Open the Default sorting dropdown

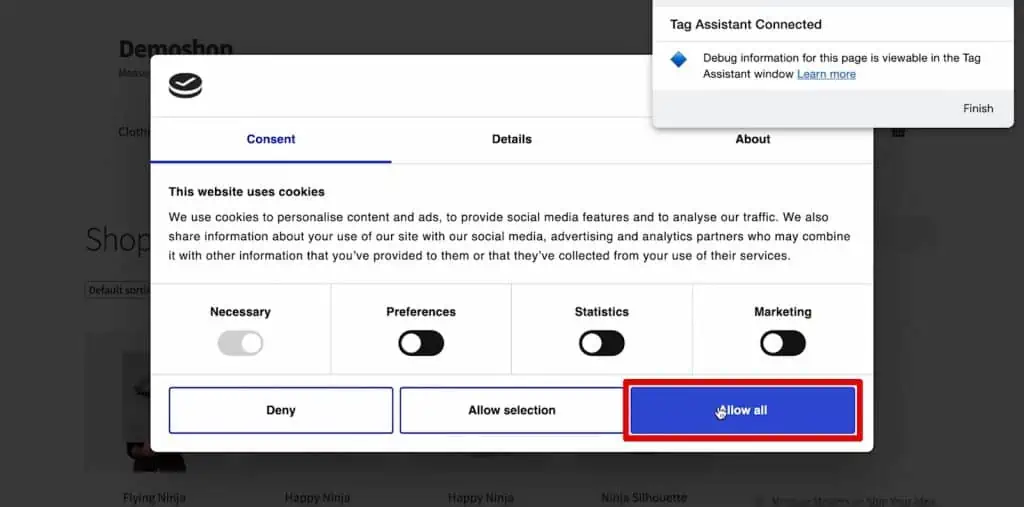coord(118,290)
